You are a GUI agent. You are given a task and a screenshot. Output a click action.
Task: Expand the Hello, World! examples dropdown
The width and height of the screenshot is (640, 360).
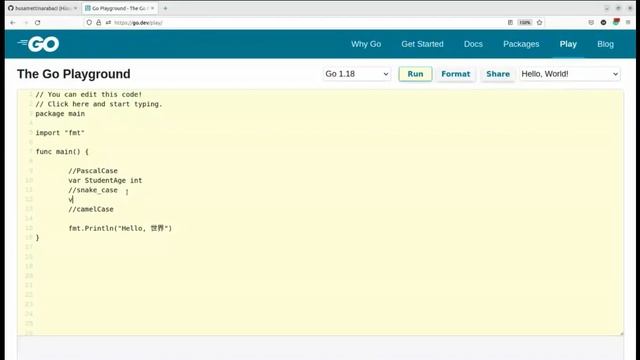pyautogui.click(x=570, y=74)
